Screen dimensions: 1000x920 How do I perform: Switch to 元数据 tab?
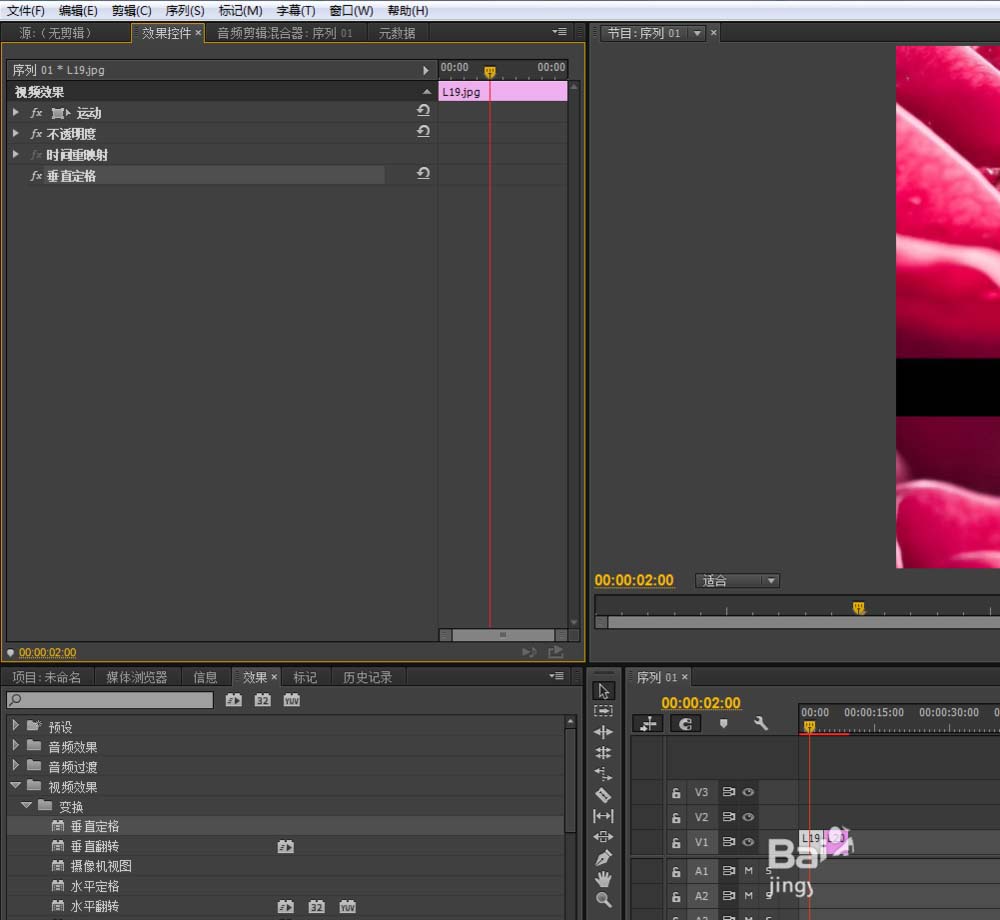[x=397, y=33]
